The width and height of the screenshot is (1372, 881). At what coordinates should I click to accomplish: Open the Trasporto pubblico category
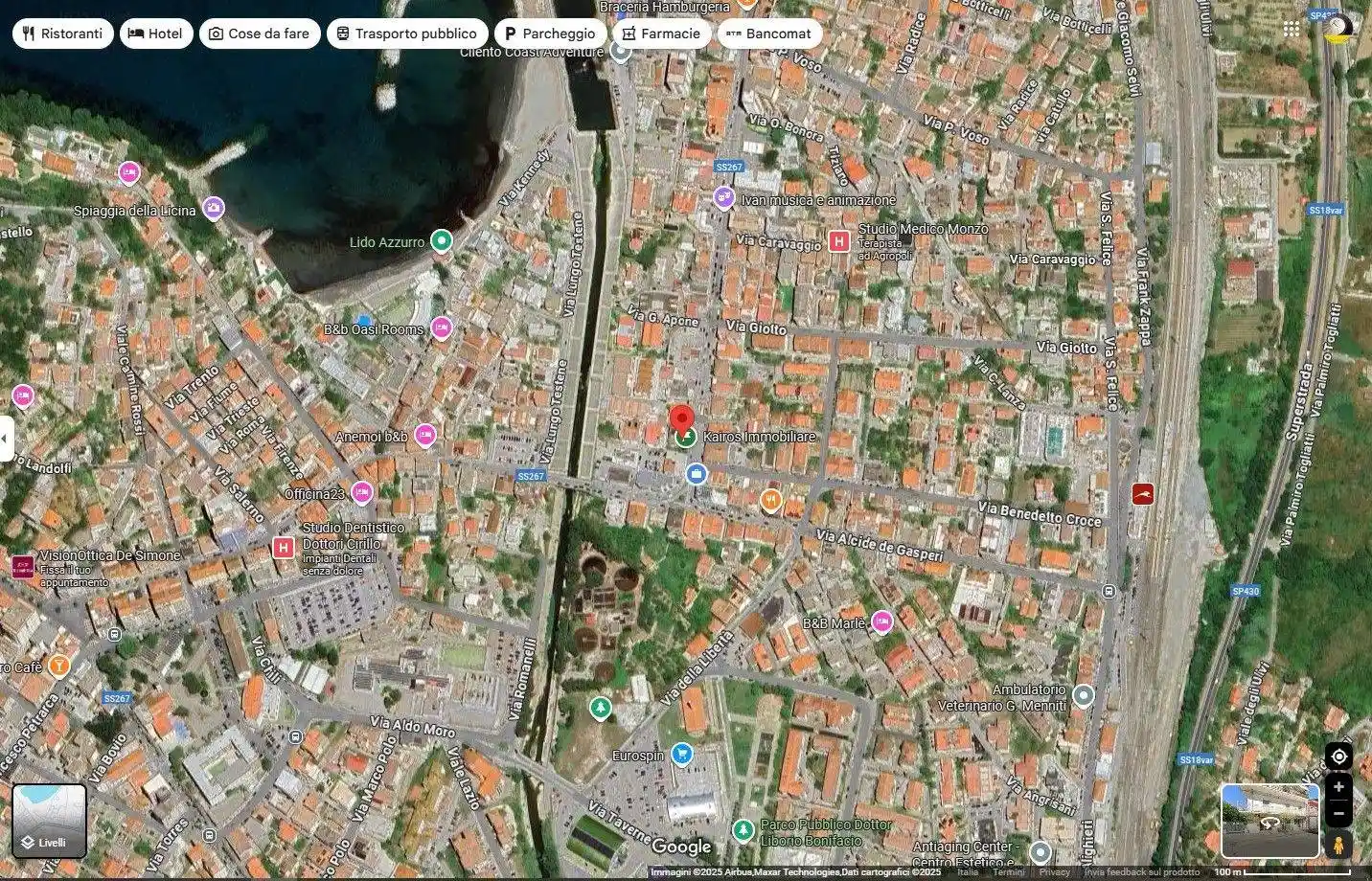coord(406,33)
